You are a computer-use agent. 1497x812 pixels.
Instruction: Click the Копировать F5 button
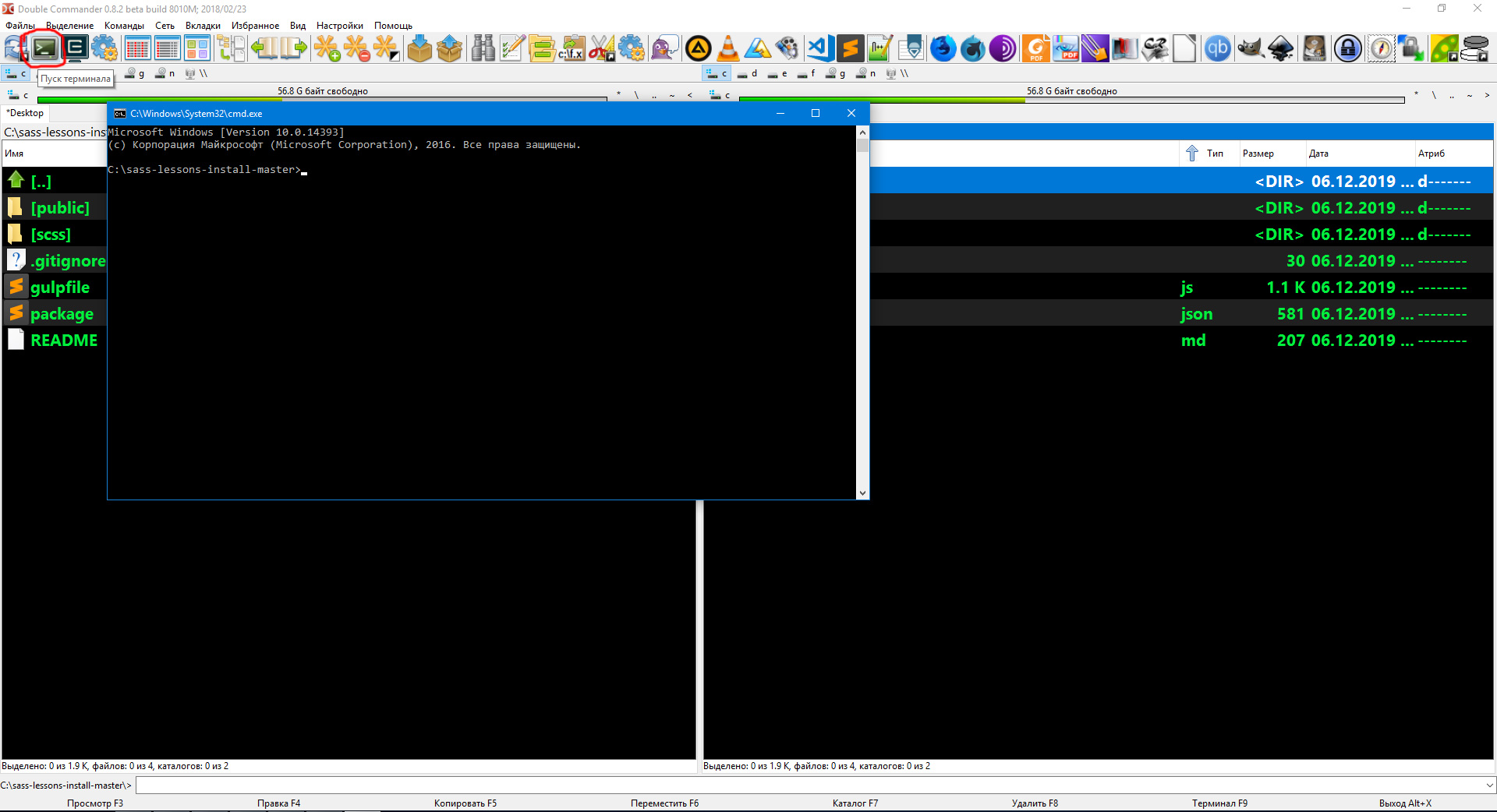[465, 803]
